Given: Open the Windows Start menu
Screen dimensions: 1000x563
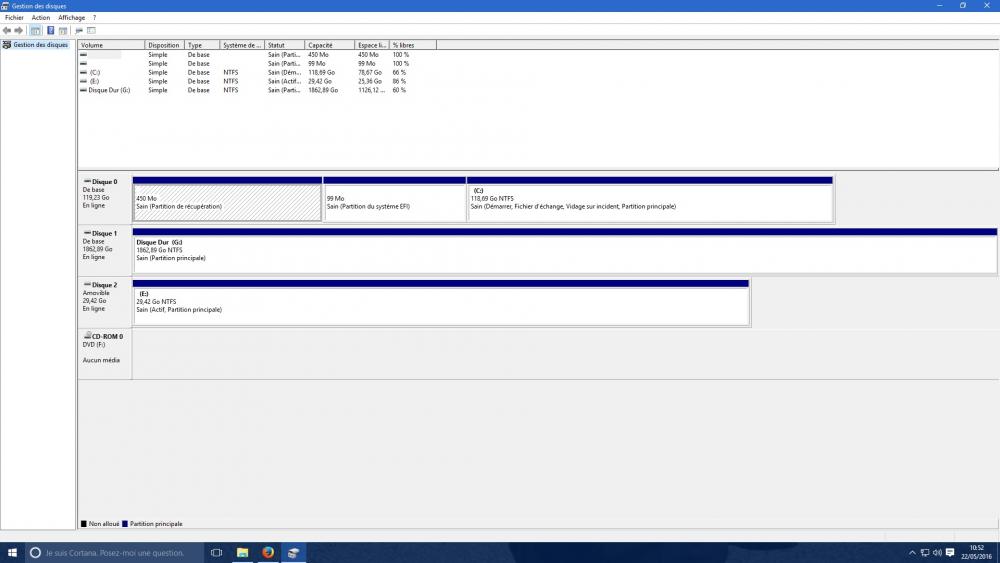Looking at the screenshot, I should (x=12, y=553).
